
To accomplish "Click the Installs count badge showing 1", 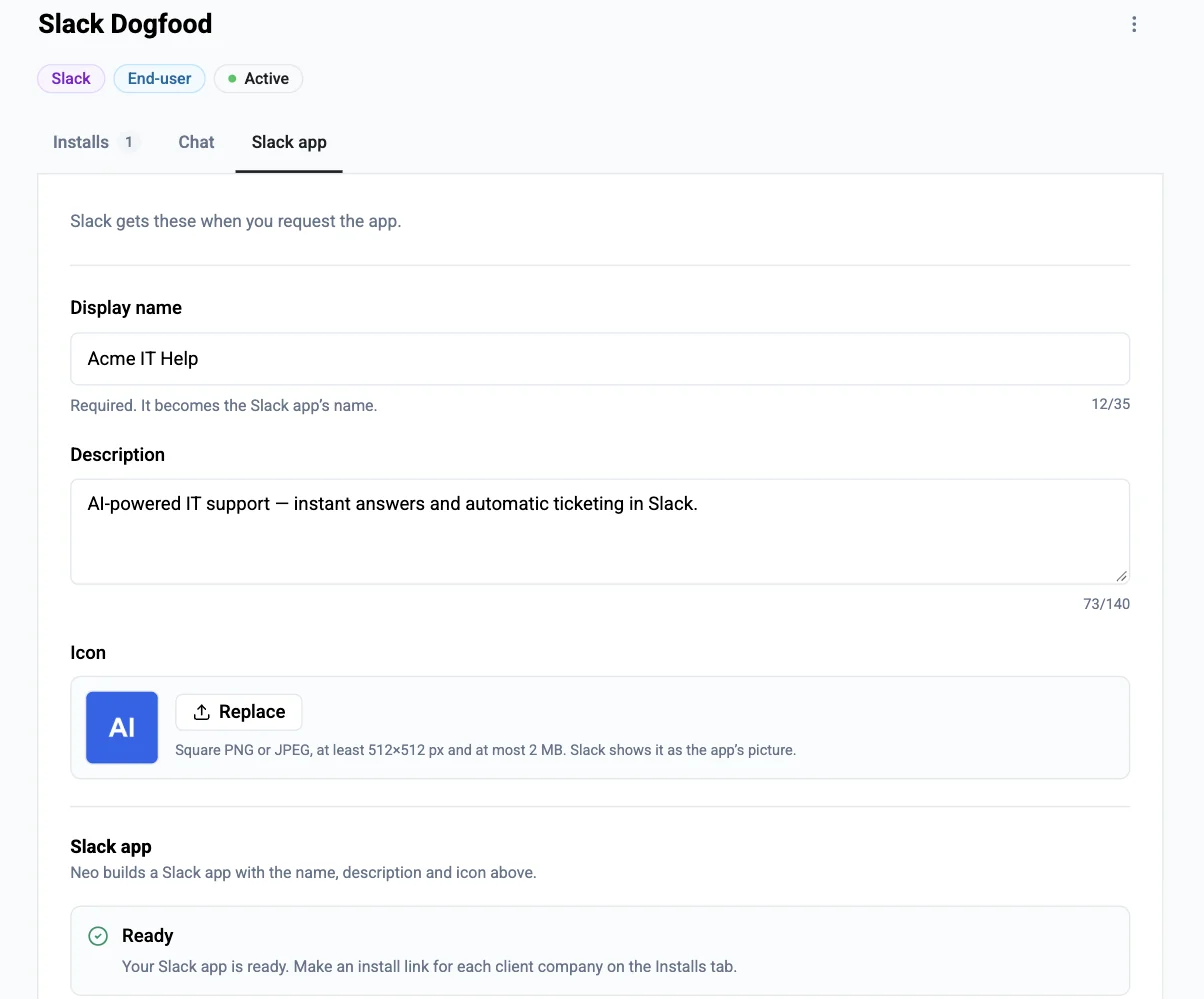I will [128, 142].
